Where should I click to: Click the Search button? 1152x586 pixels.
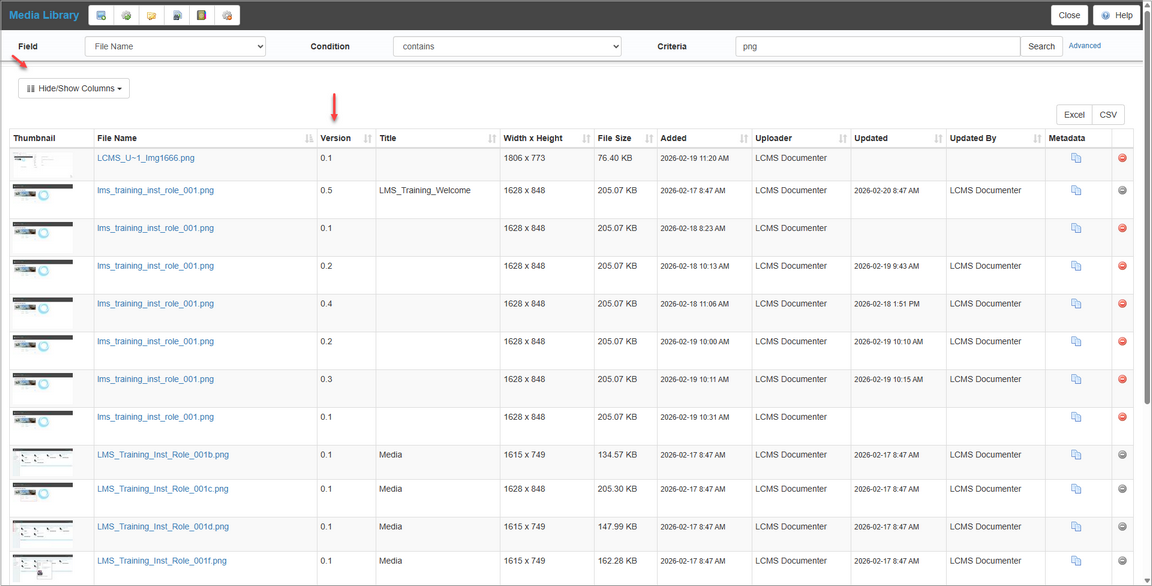tap(1041, 46)
